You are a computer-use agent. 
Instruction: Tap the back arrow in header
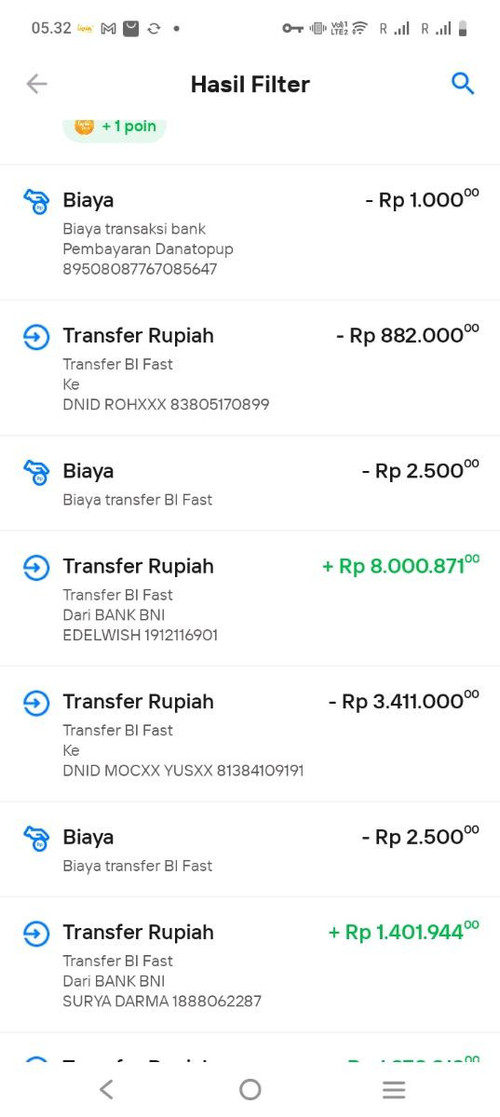pos(36,84)
